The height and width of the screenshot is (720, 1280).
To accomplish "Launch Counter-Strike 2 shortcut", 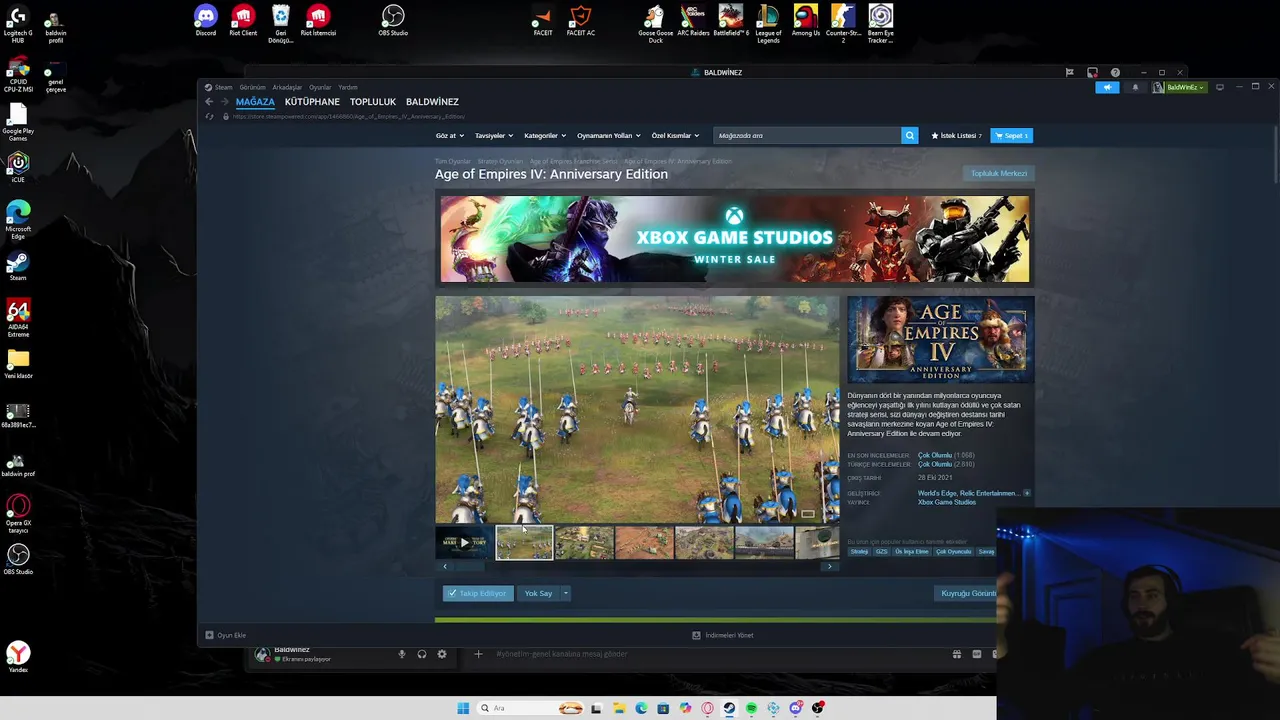I will tap(843, 24).
